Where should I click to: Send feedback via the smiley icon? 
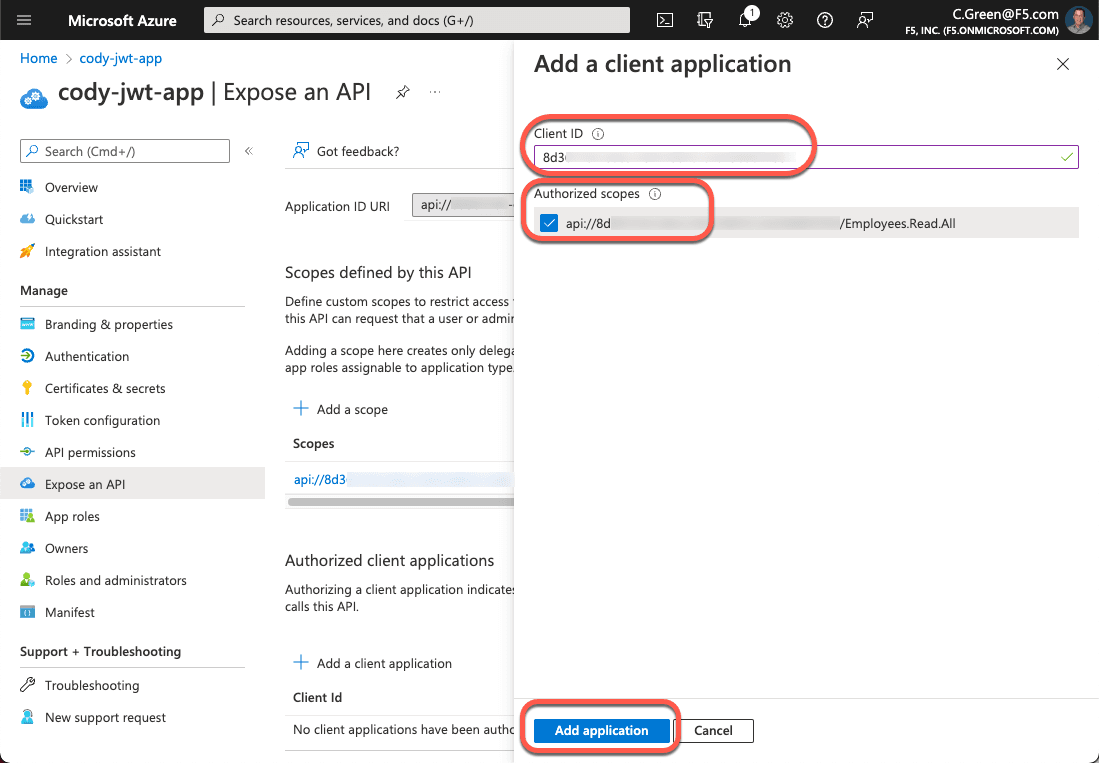[x=864, y=19]
